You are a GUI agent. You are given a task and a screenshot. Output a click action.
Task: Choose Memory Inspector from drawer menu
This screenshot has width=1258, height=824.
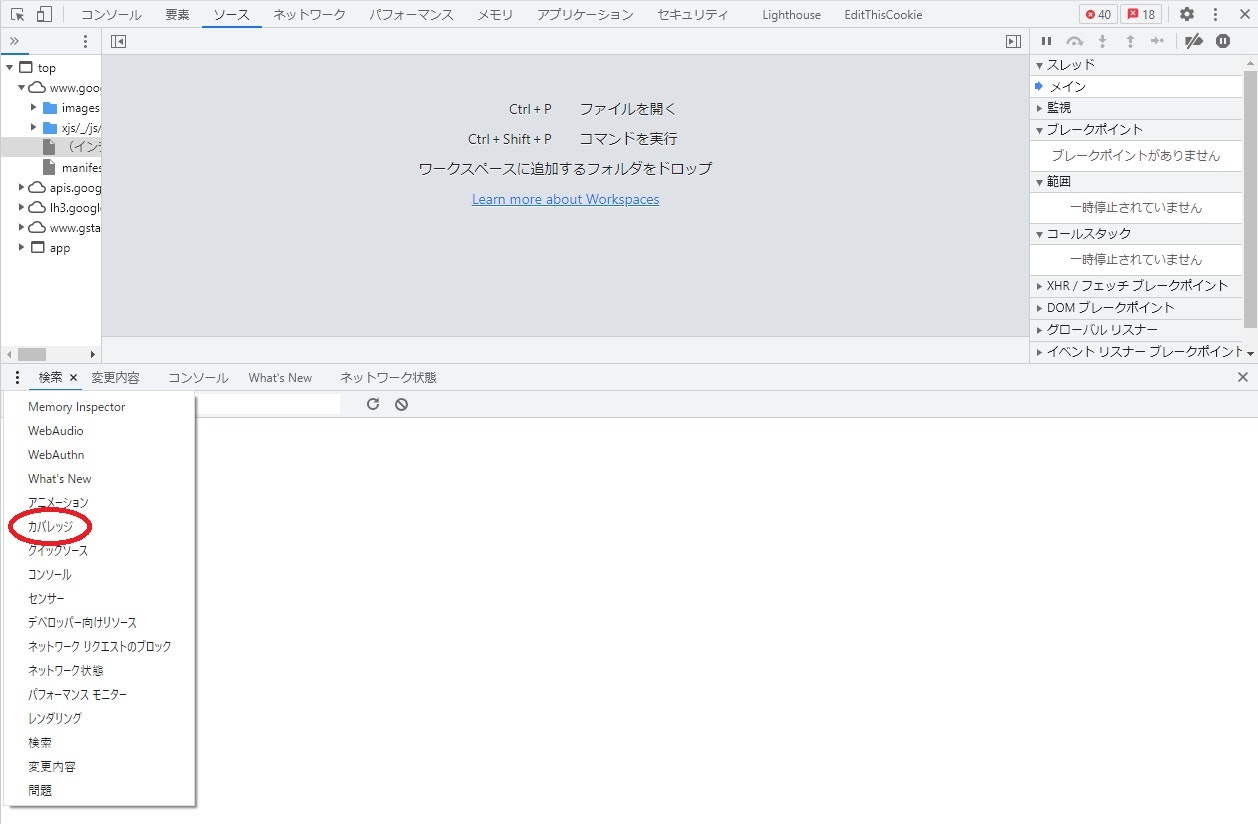77,407
